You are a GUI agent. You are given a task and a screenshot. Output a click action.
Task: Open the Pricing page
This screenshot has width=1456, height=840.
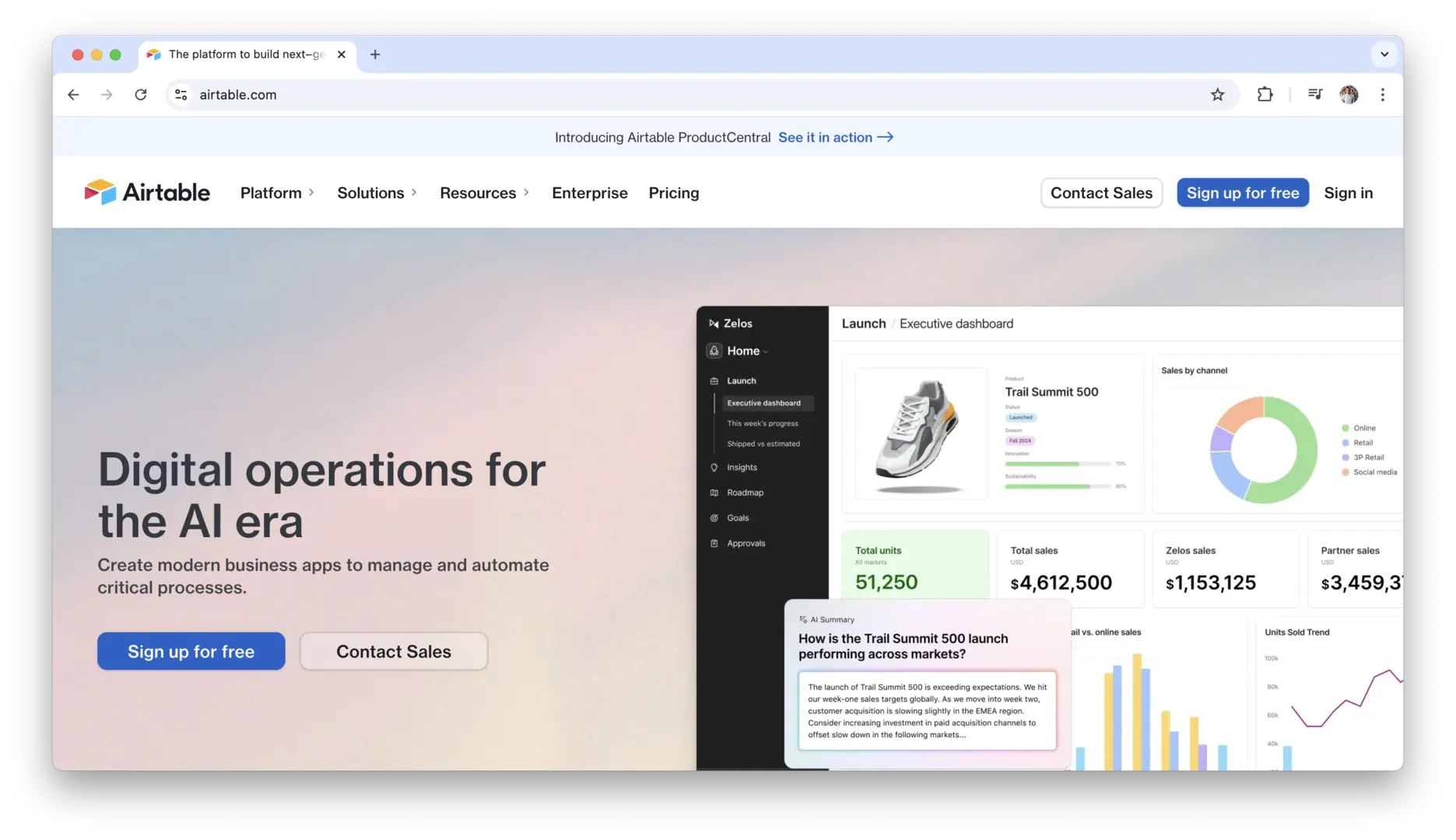674,193
